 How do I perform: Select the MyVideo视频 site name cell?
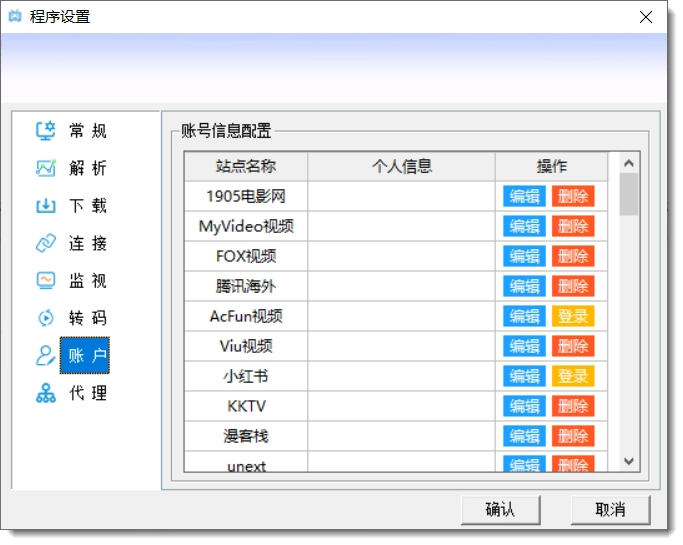point(246,227)
